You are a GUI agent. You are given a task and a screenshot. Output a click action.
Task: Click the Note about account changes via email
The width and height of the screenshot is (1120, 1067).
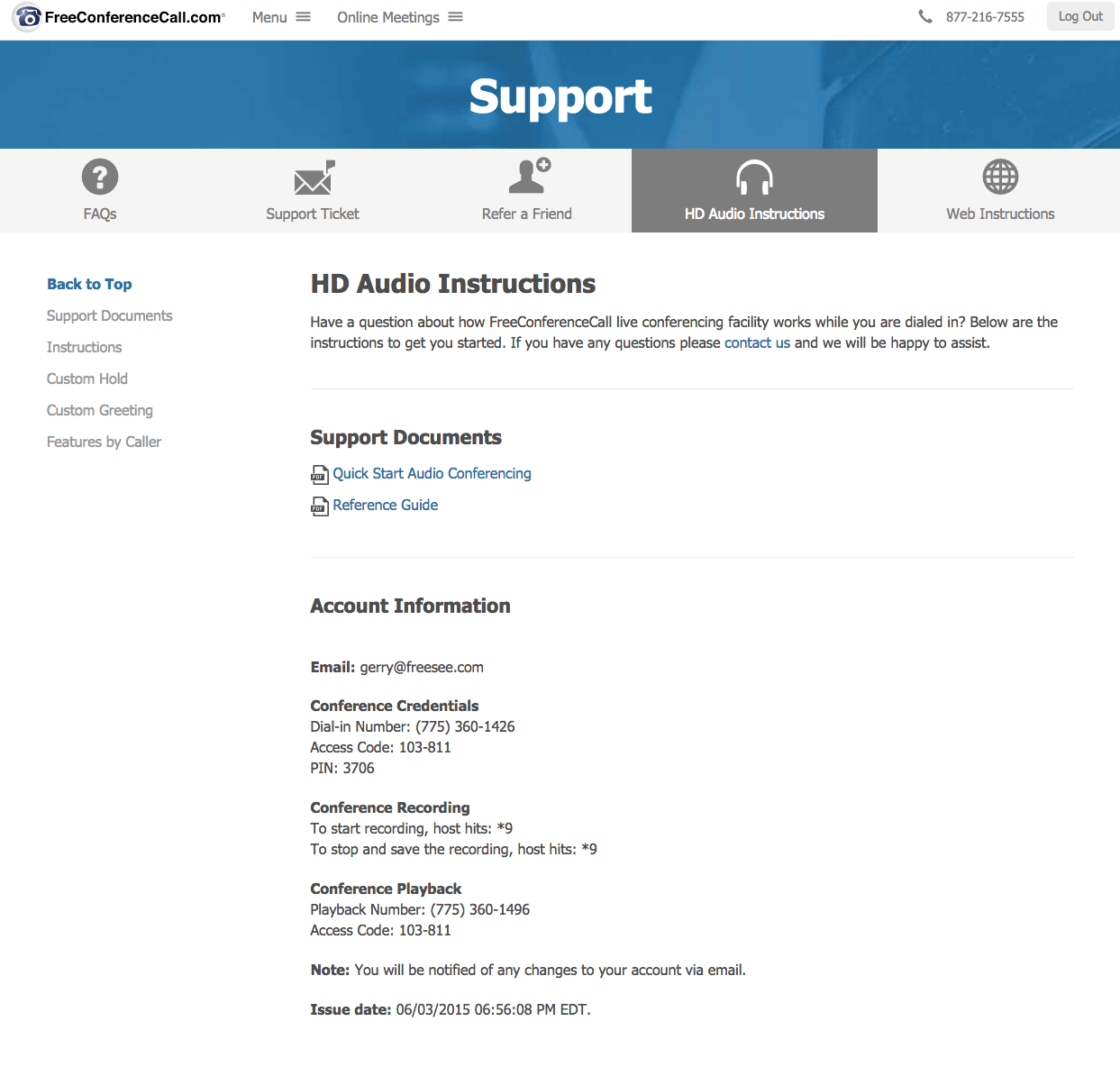[x=528, y=970]
